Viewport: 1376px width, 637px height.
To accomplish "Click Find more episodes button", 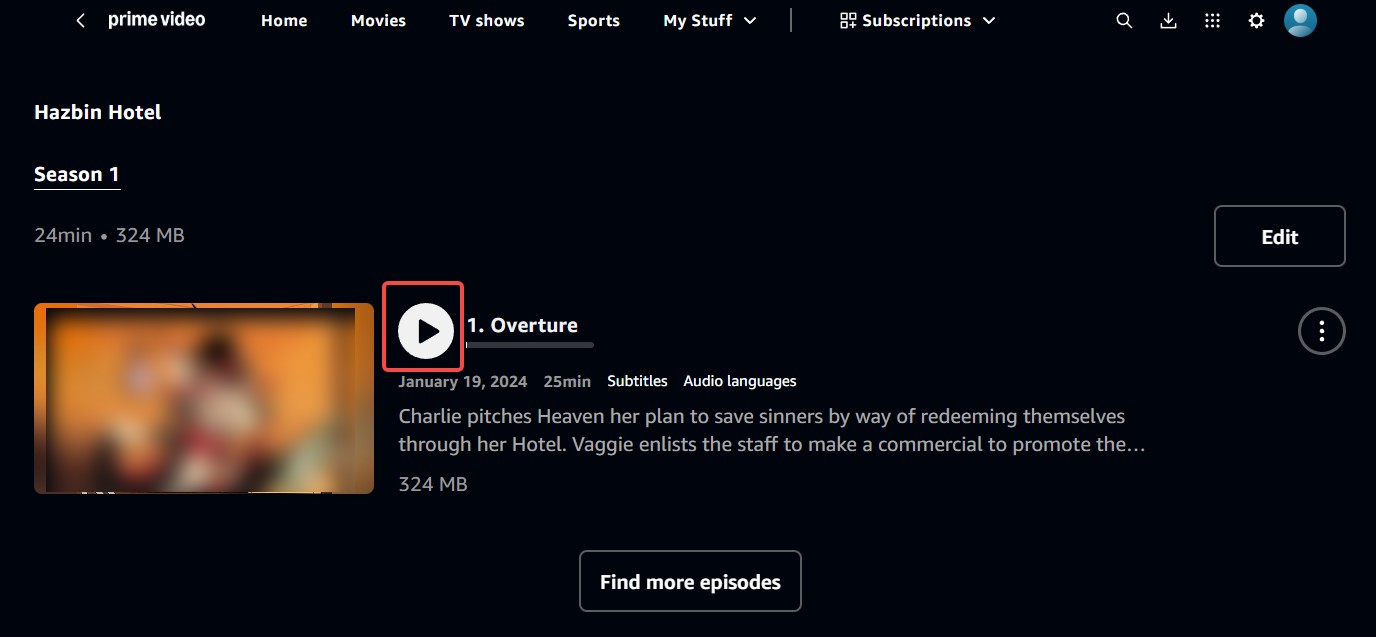I will tap(690, 581).
